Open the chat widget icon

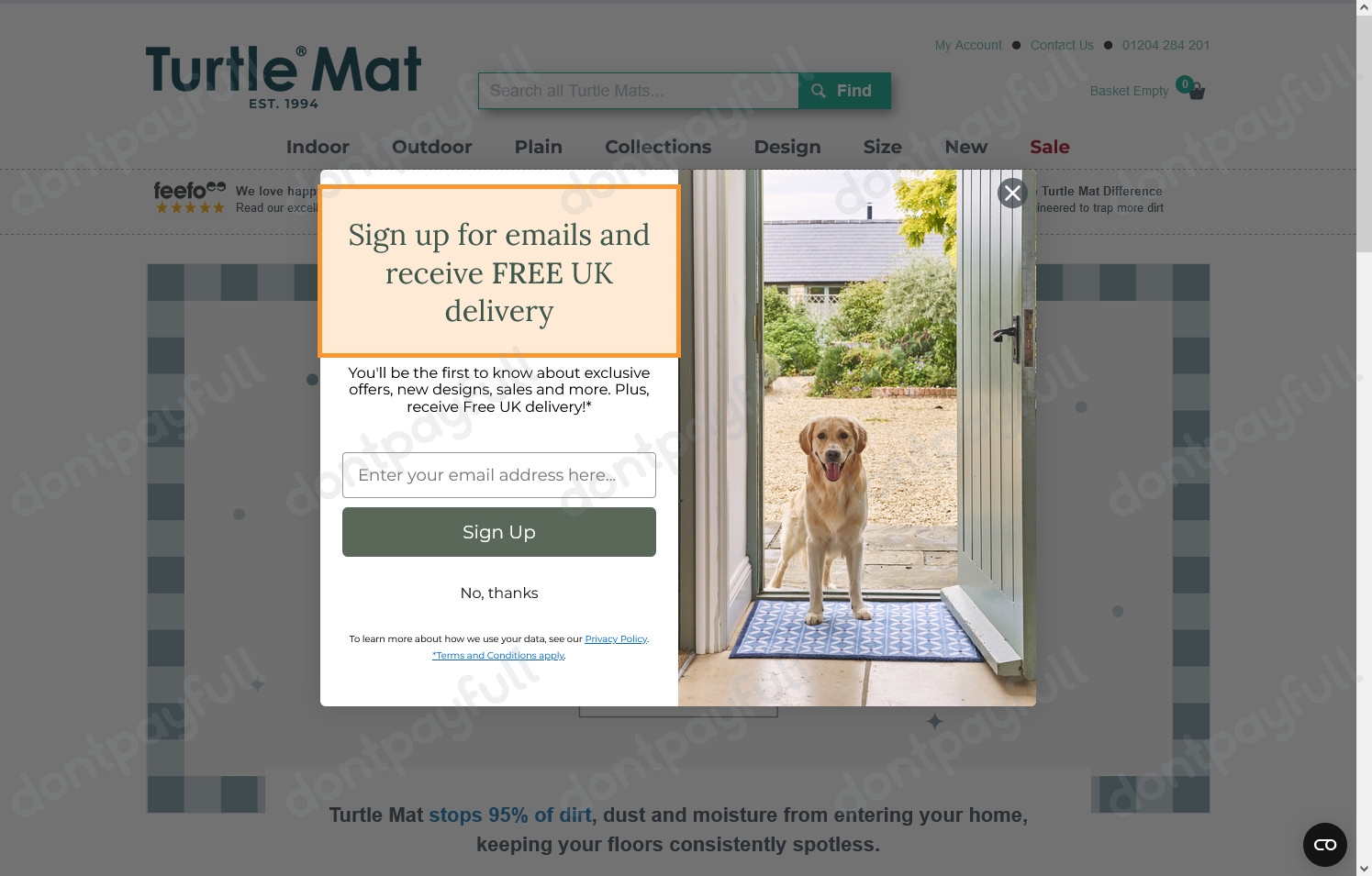click(1324, 845)
